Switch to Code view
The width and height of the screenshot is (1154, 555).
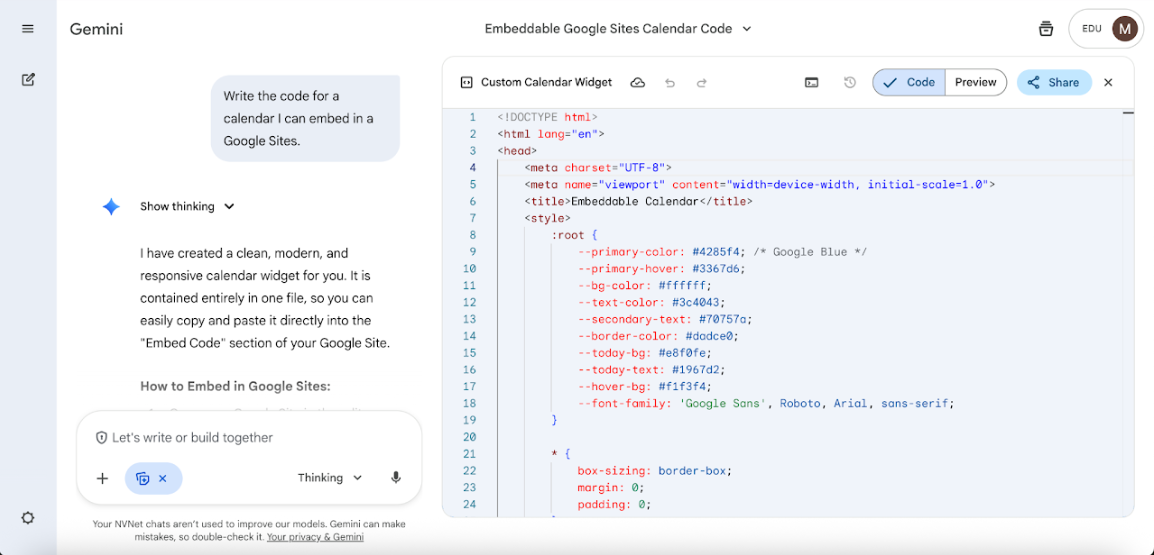point(909,82)
